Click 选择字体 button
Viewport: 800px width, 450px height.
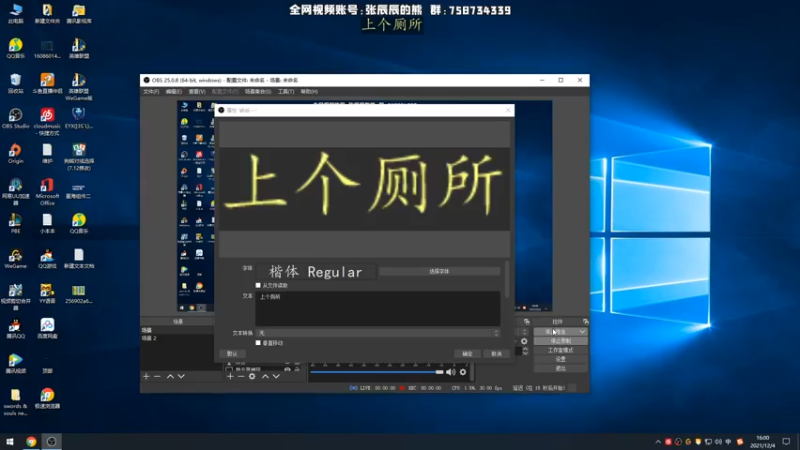point(439,271)
